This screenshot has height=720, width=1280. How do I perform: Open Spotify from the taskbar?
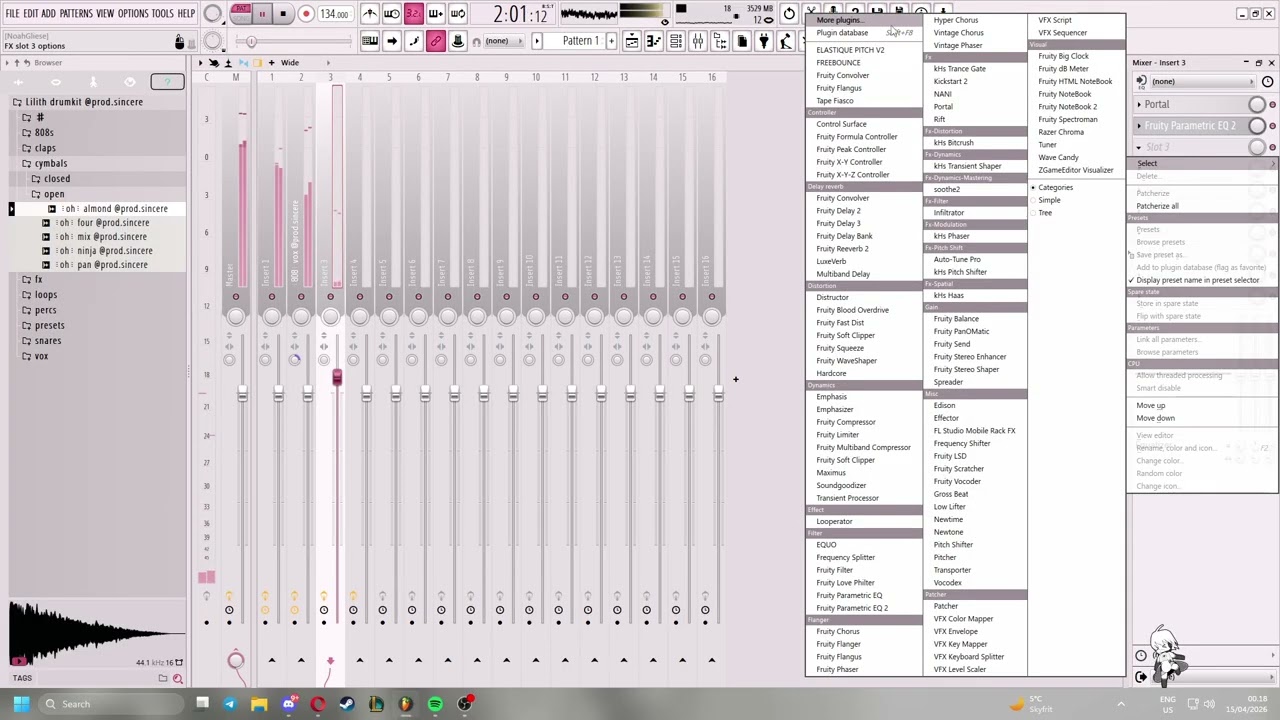click(435, 704)
